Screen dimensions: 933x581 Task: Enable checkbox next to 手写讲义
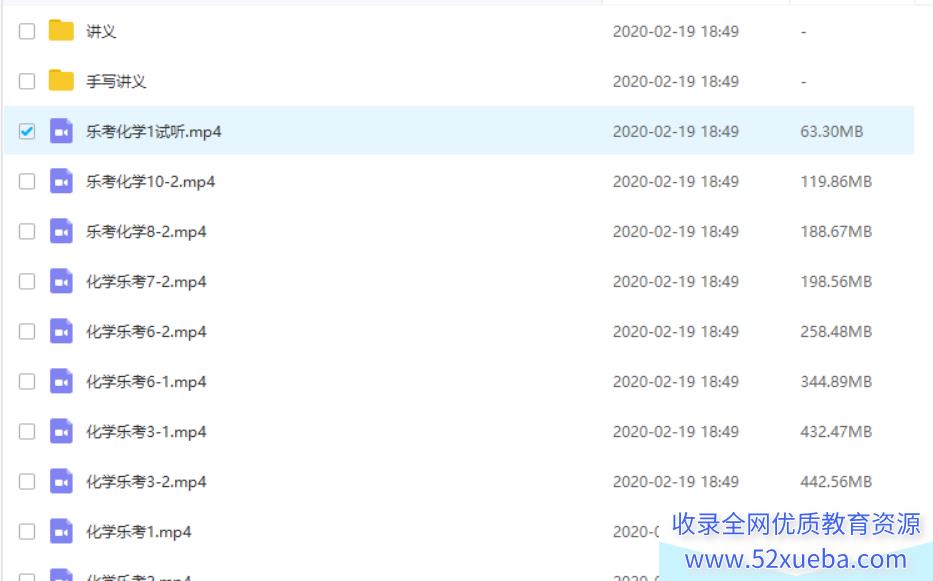click(27, 81)
